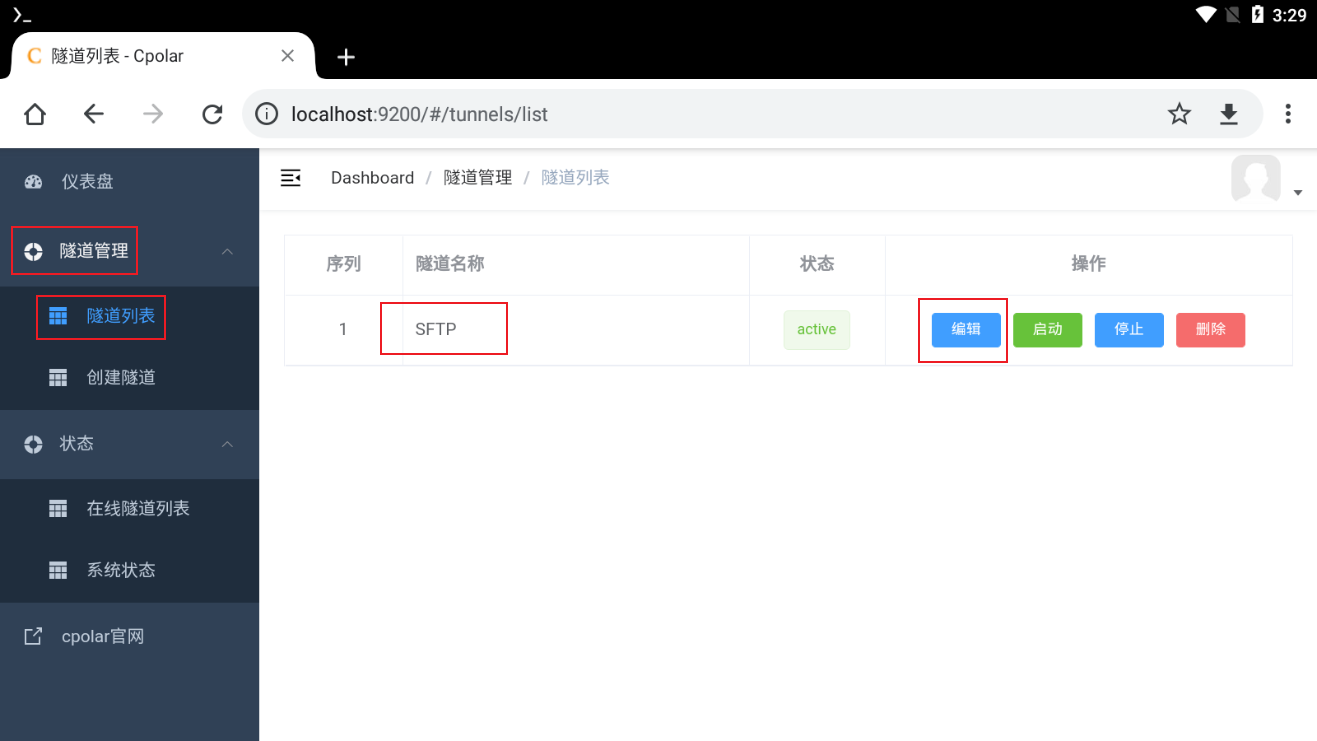Select the 隧道管理 menu
The height and width of the screenshot is (741, 1317).
[129, 251]
